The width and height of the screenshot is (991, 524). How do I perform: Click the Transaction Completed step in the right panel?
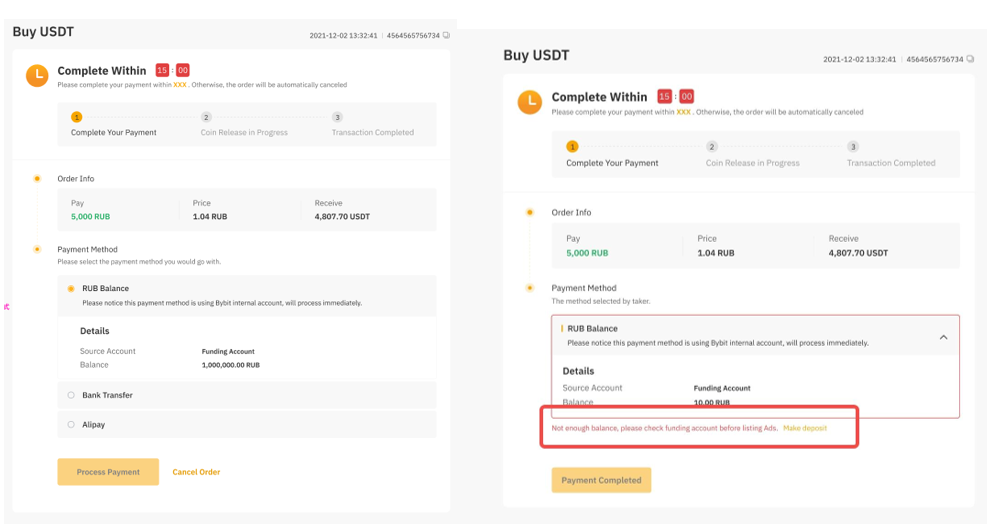pyautogui.click(x=890, y=163)
